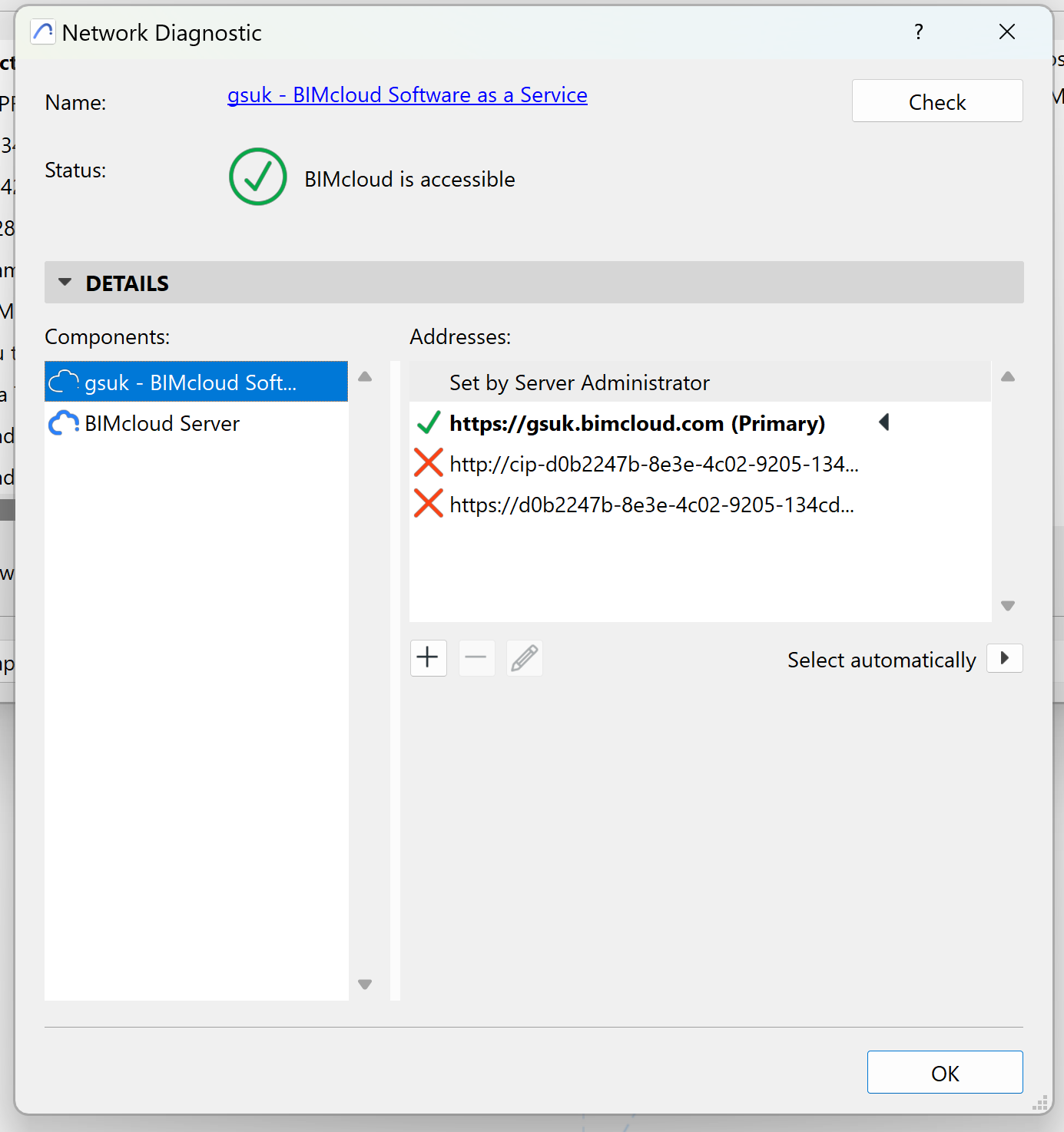Open the gsuk BIMcloud Software as a Service link

(x=407, y=95)
